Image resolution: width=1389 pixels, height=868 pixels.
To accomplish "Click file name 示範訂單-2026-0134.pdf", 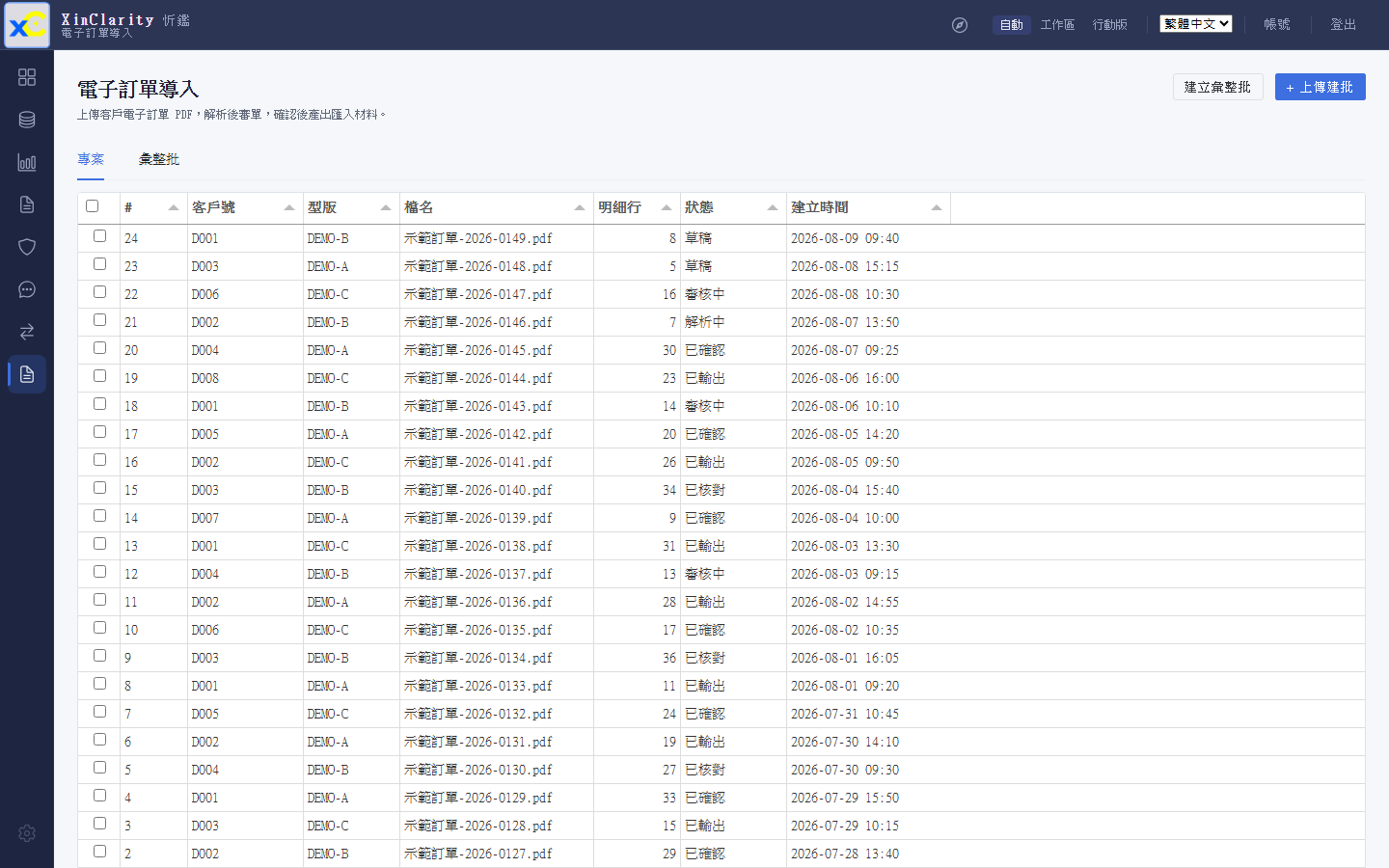I will click(x=478, y=658).
